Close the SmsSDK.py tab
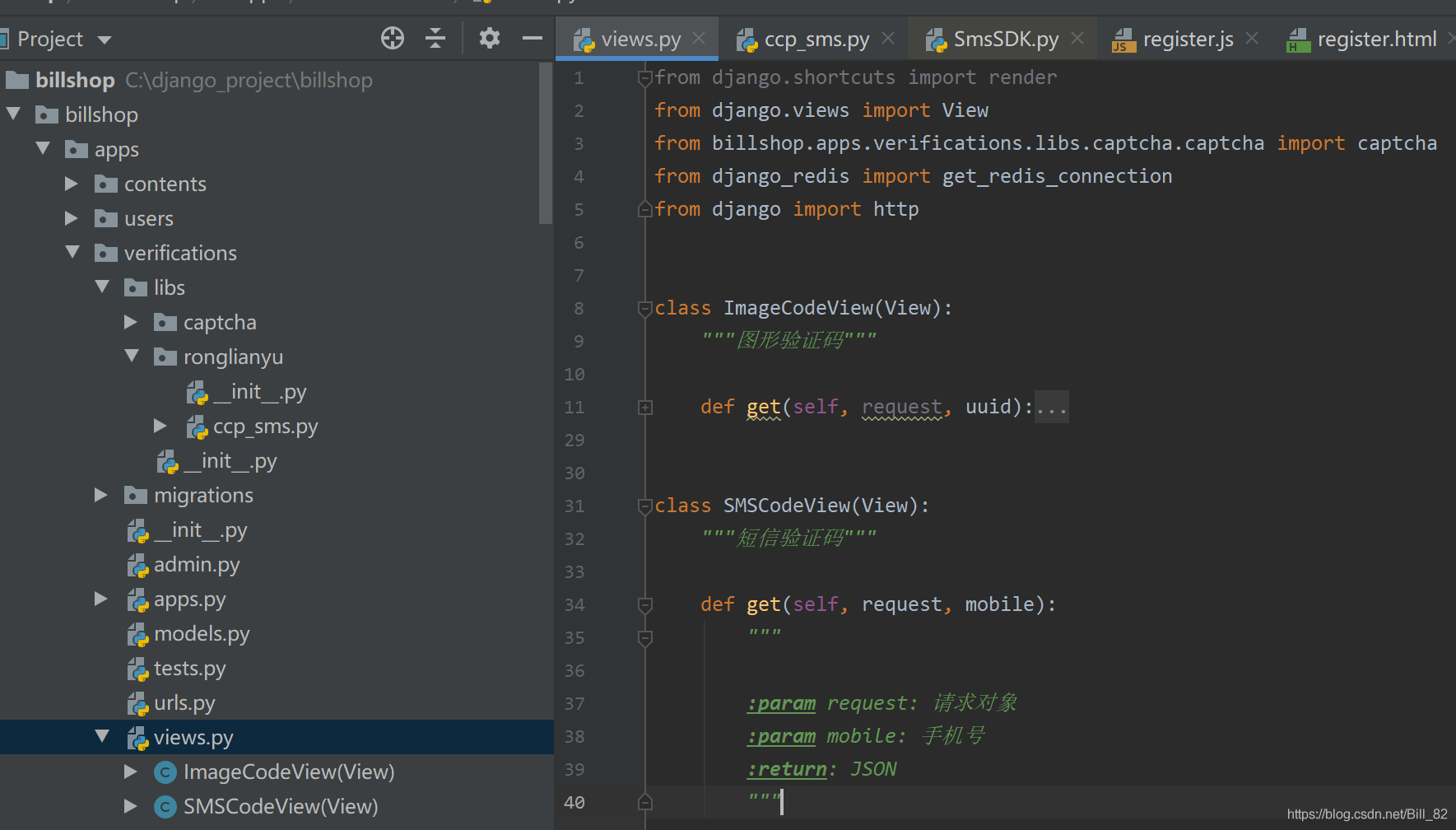 click(x=1077, y=38)
